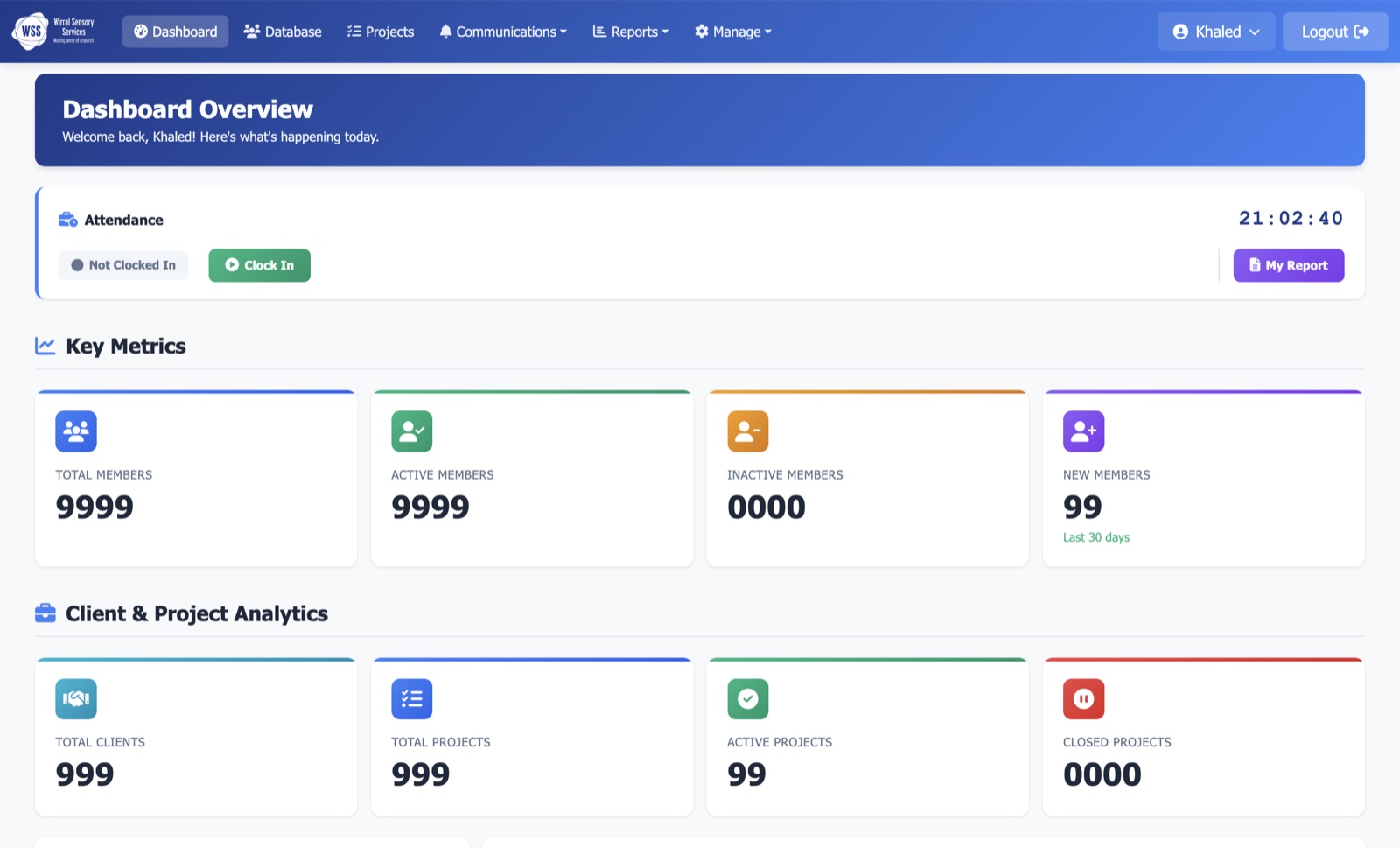Click the WSS logo in the navbar
The width and height of the screenshot is (1400, 848).
[x=52, y=32]
